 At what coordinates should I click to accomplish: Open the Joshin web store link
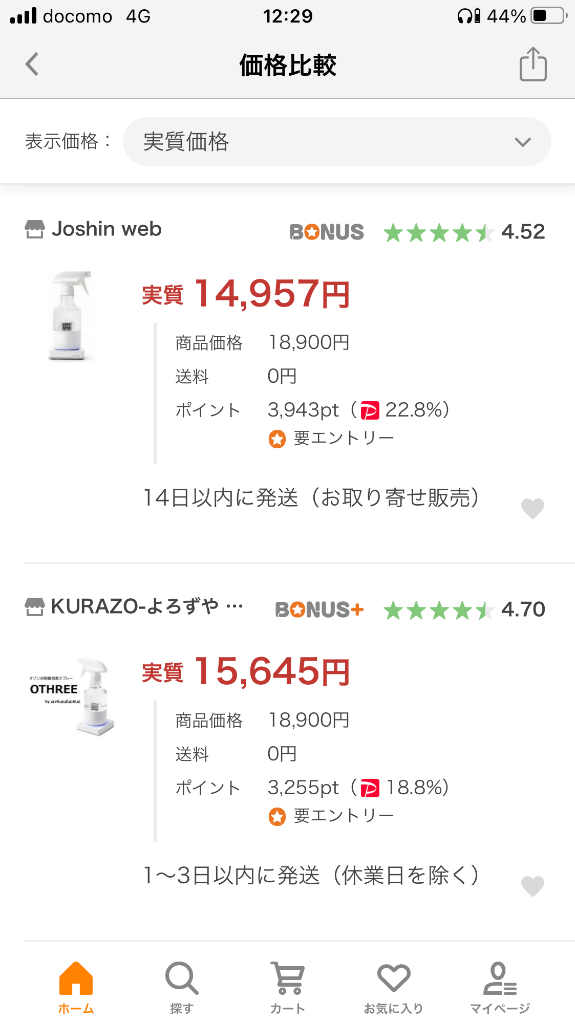pos(107,229)
